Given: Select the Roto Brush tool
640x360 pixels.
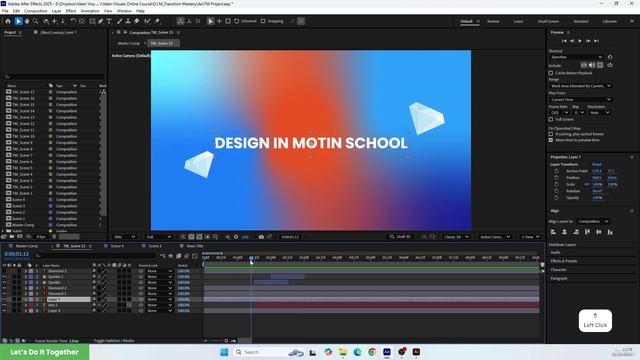Looking at the screenshot, I should click(147, 21).
